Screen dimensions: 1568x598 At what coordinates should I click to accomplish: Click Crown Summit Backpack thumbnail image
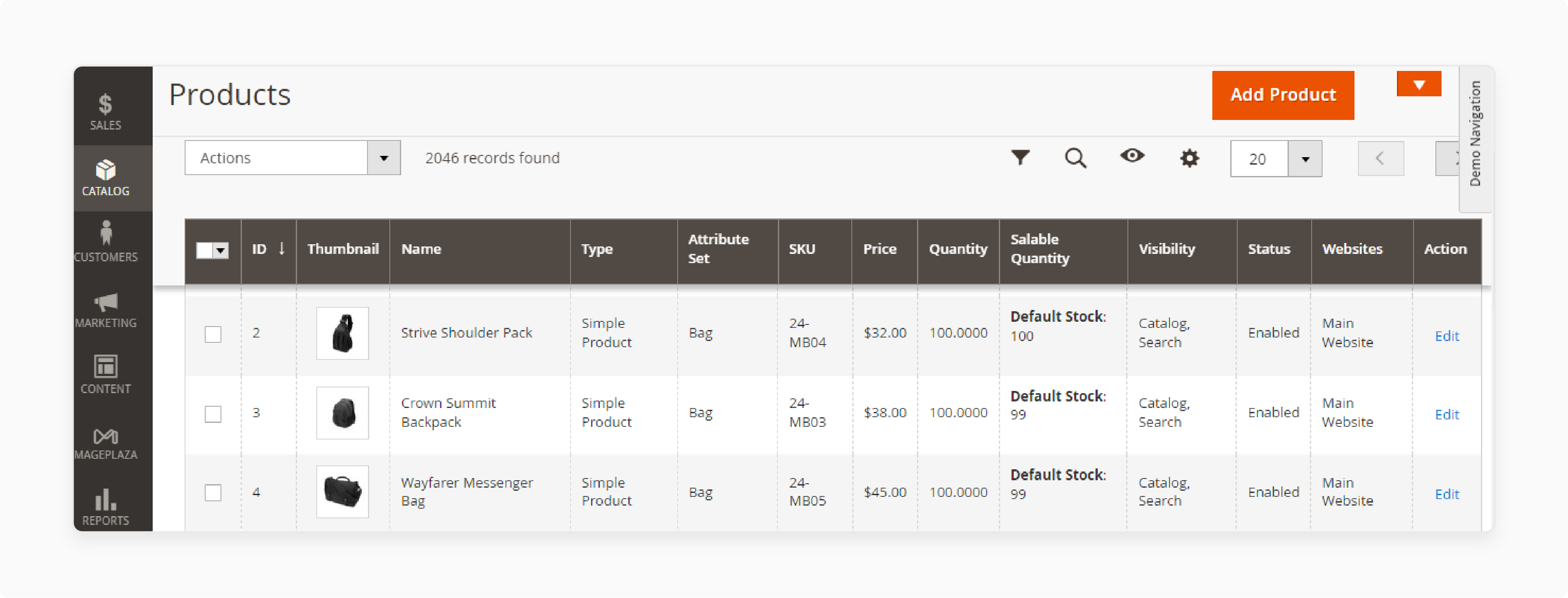coord(343,413)
